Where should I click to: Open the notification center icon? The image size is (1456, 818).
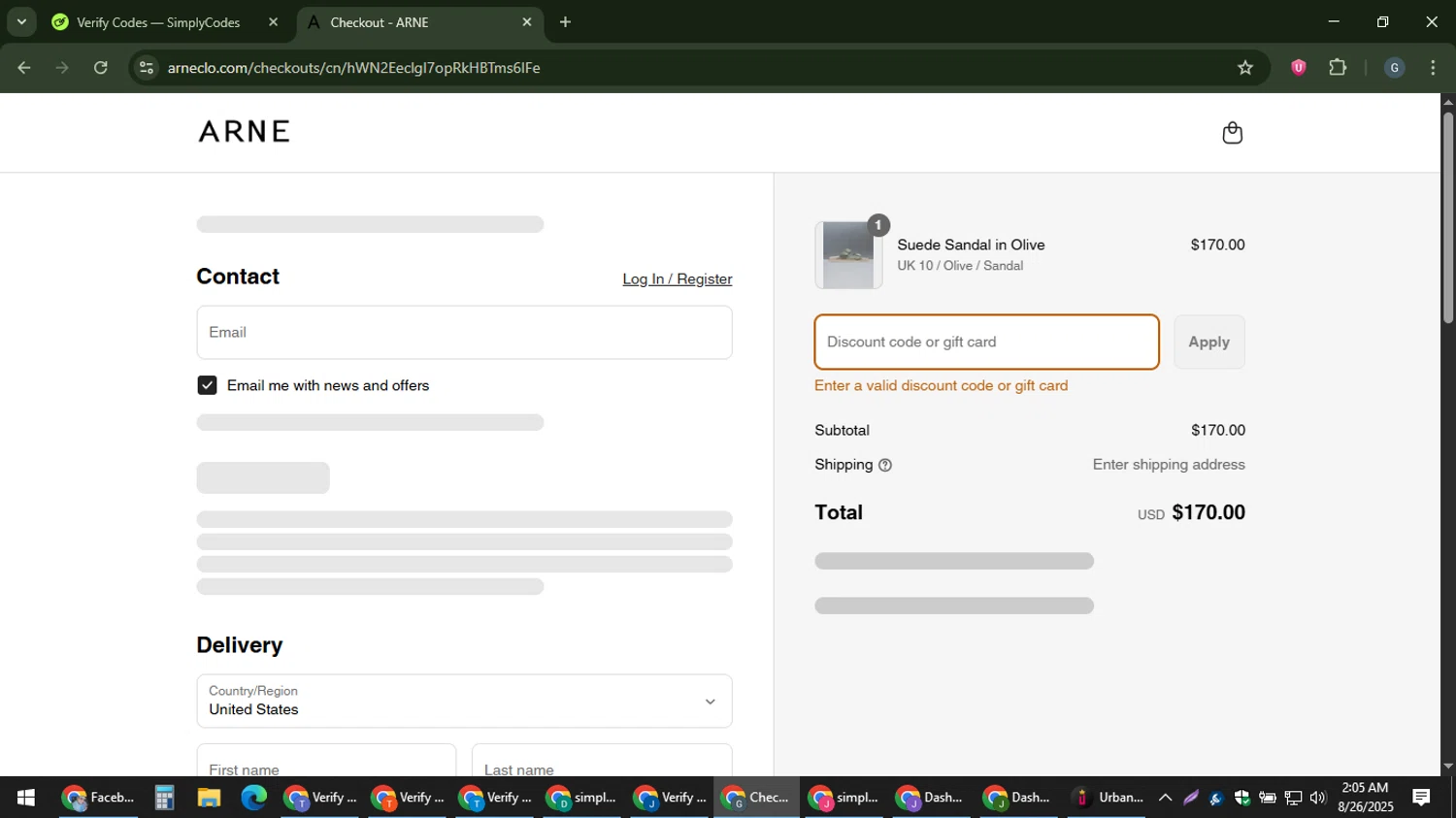tap(1421, 798)
